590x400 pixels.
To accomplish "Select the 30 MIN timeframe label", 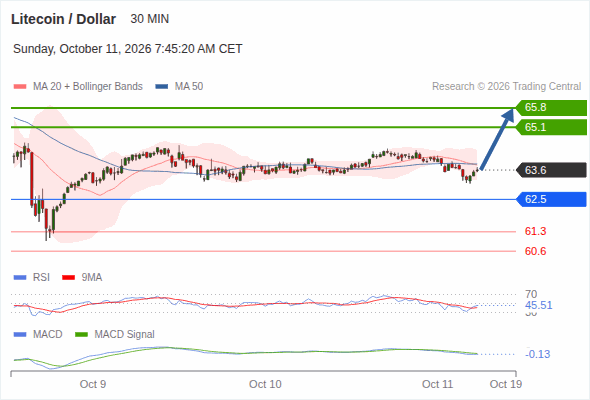I will click(150, 19).
